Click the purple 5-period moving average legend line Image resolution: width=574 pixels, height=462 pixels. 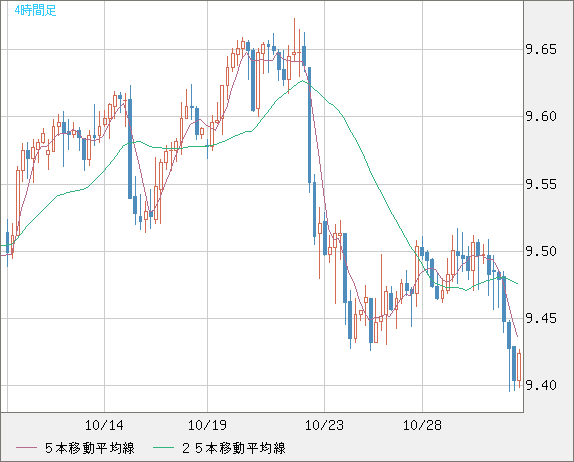click(x=26, y=448)
